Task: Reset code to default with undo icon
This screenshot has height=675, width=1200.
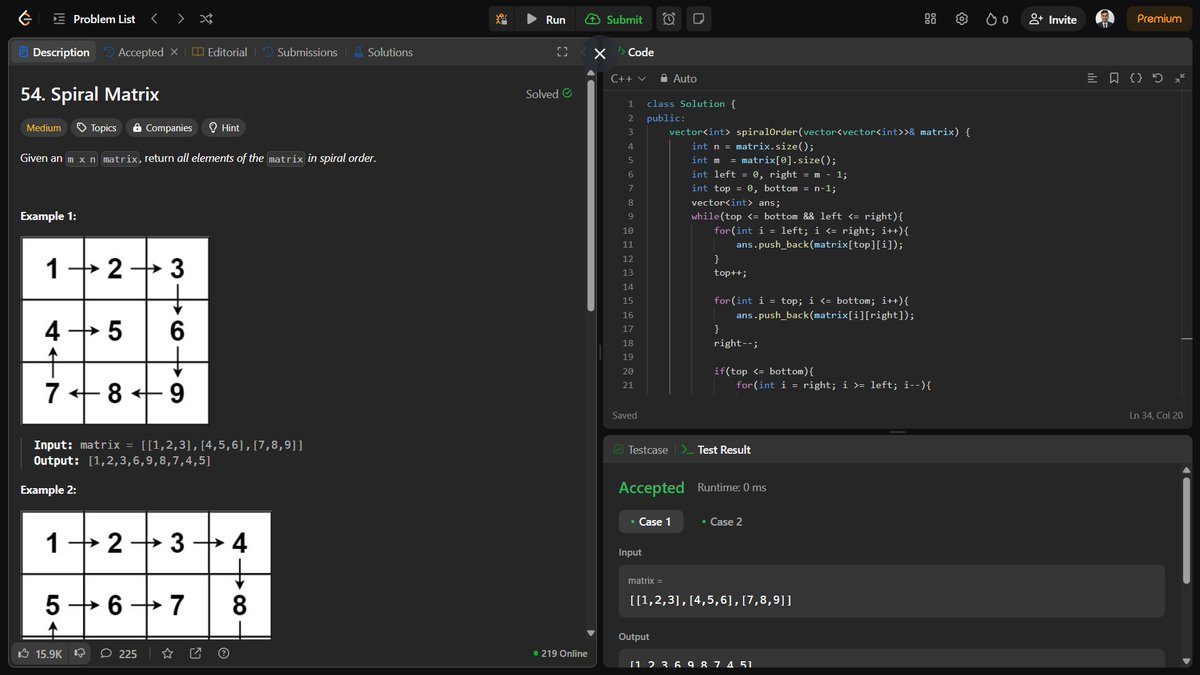Action: 1157,78
